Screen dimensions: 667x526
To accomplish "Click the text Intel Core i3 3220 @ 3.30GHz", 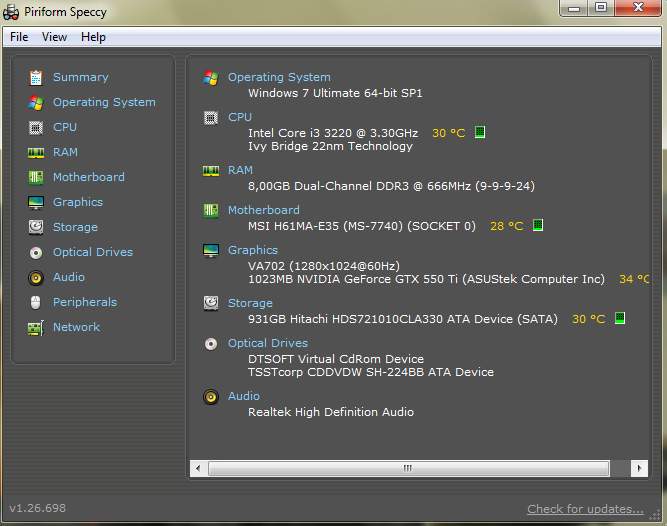I will (333, 133).
